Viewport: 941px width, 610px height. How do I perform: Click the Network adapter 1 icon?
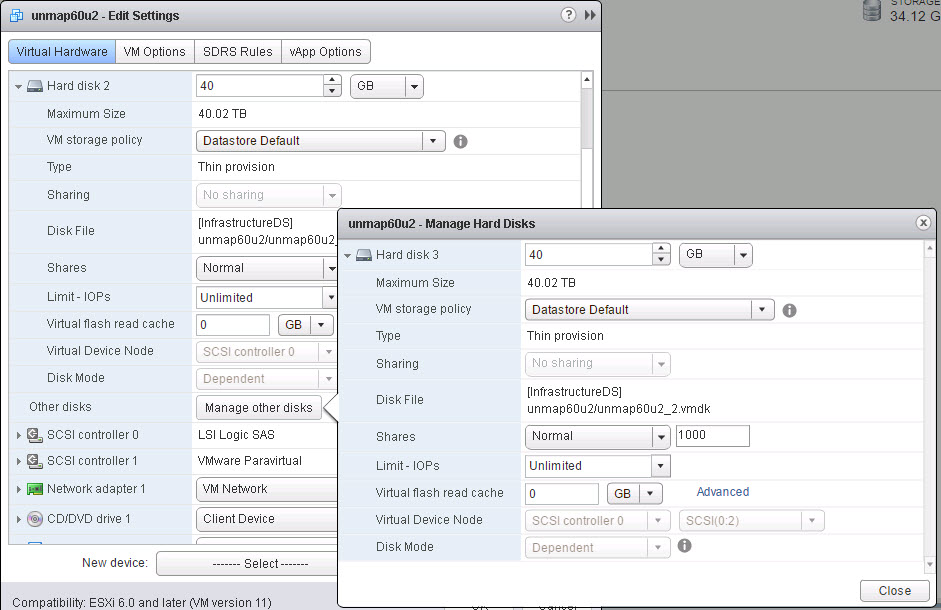35,489
